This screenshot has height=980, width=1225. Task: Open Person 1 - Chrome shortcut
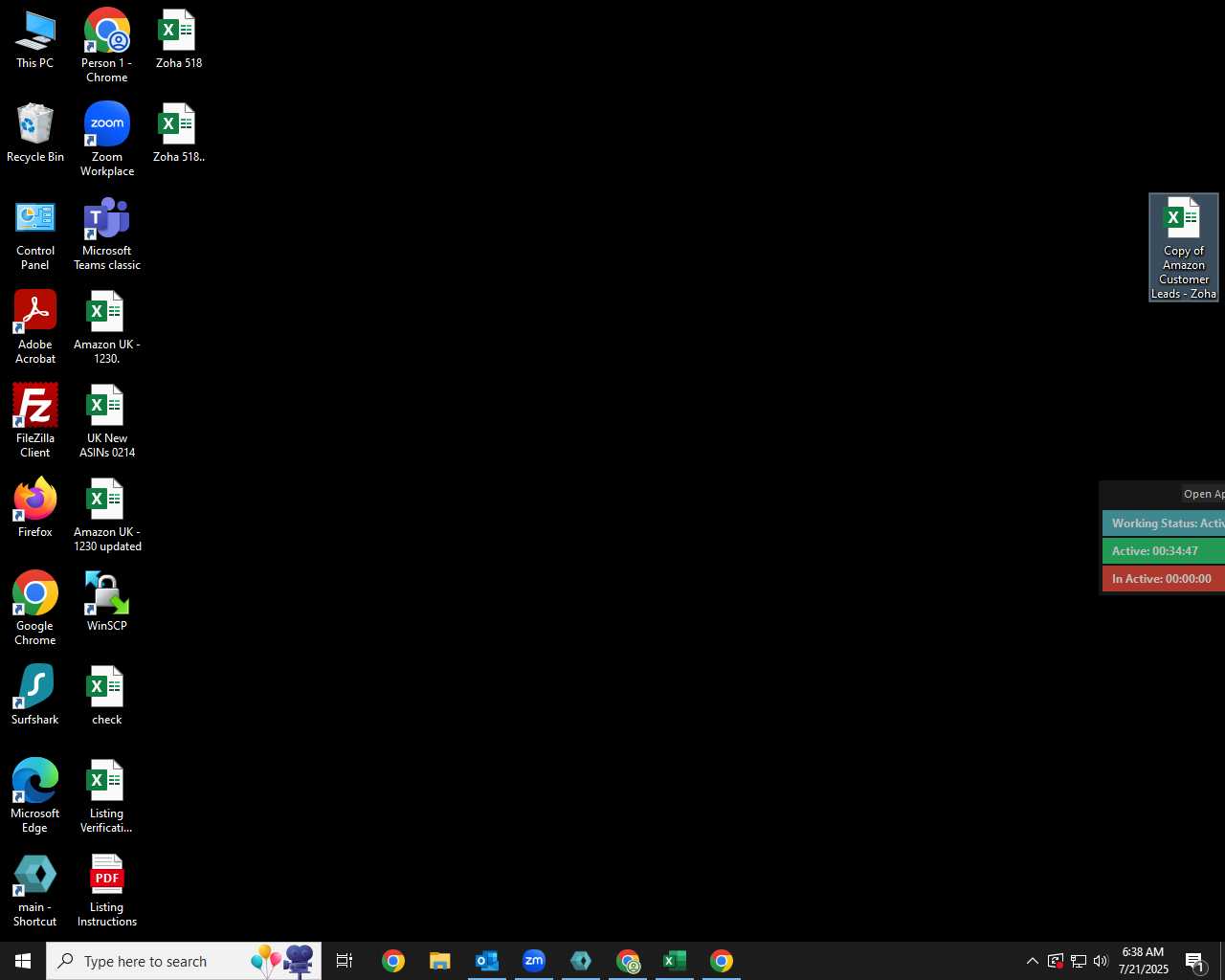[x=107, y=46]
